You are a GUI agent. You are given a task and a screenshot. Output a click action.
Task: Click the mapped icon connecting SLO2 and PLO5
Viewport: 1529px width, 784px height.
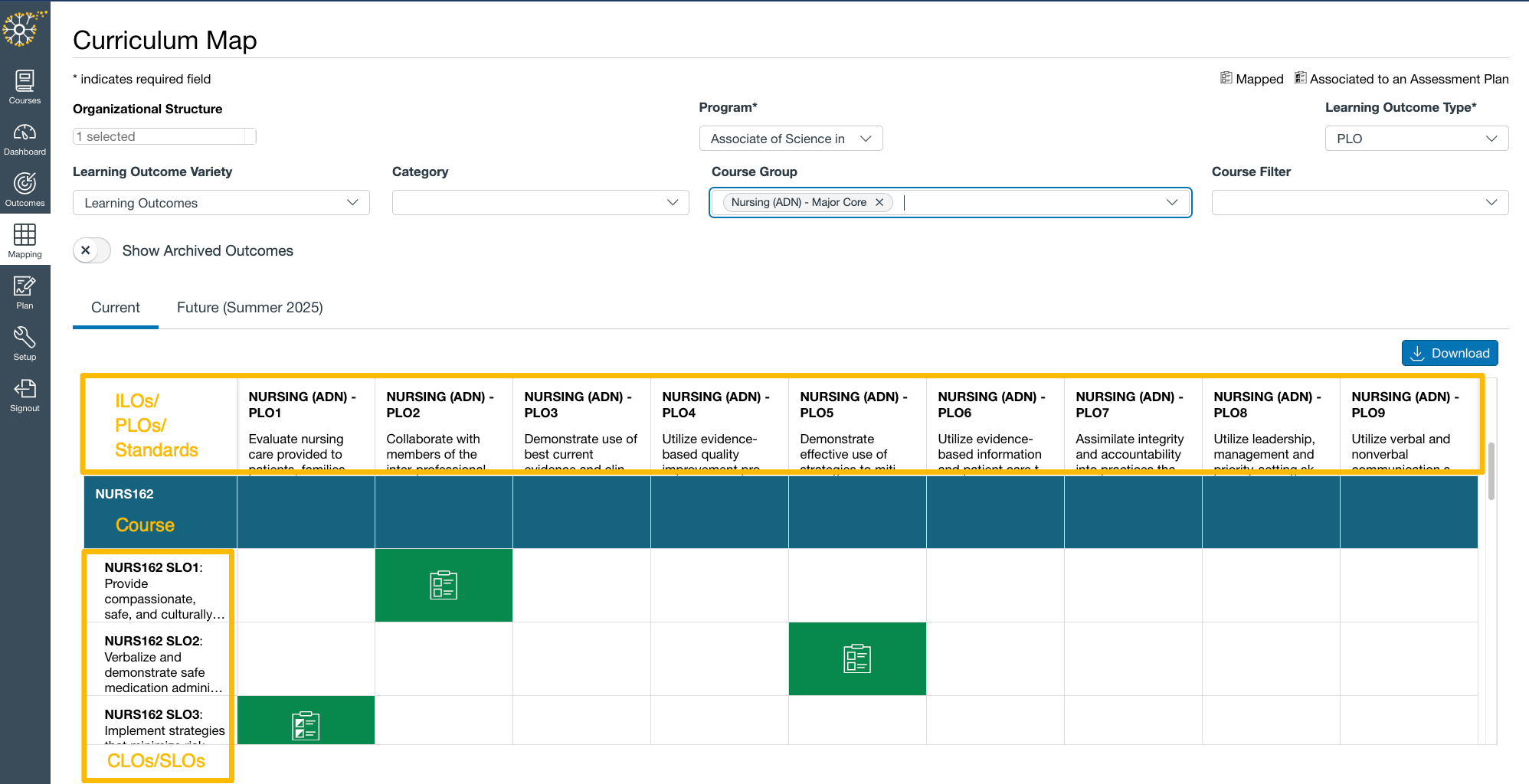pyautogui.click(x=856, y=658)
